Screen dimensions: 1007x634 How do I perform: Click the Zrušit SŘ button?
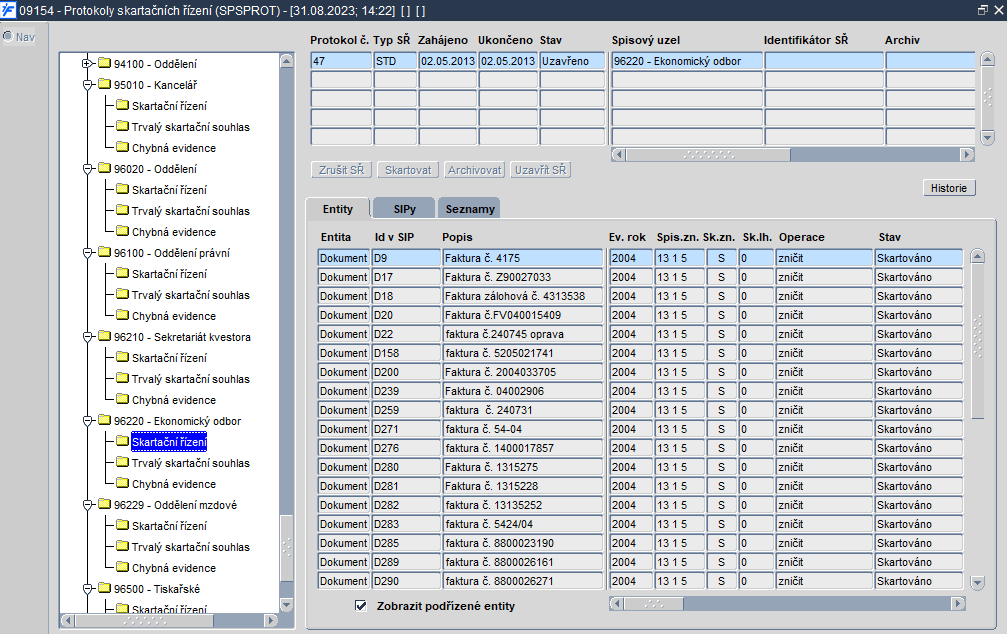pos(342,170)
